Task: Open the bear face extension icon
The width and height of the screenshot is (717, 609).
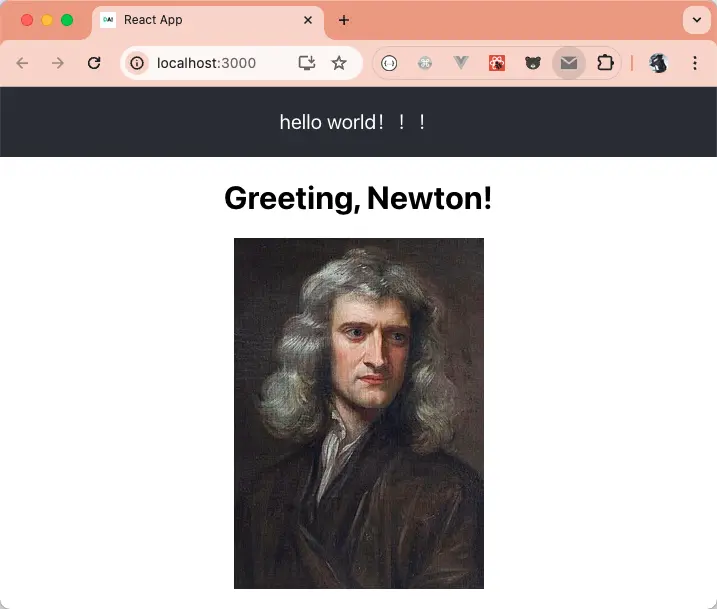Action: [533, 63]
